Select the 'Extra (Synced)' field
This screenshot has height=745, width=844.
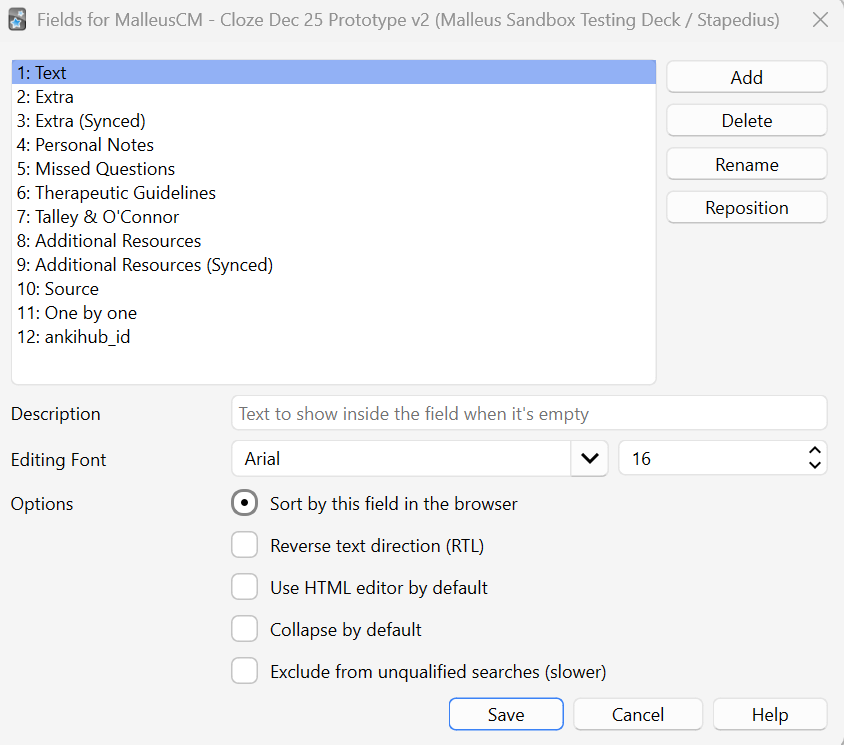[81, 121]
